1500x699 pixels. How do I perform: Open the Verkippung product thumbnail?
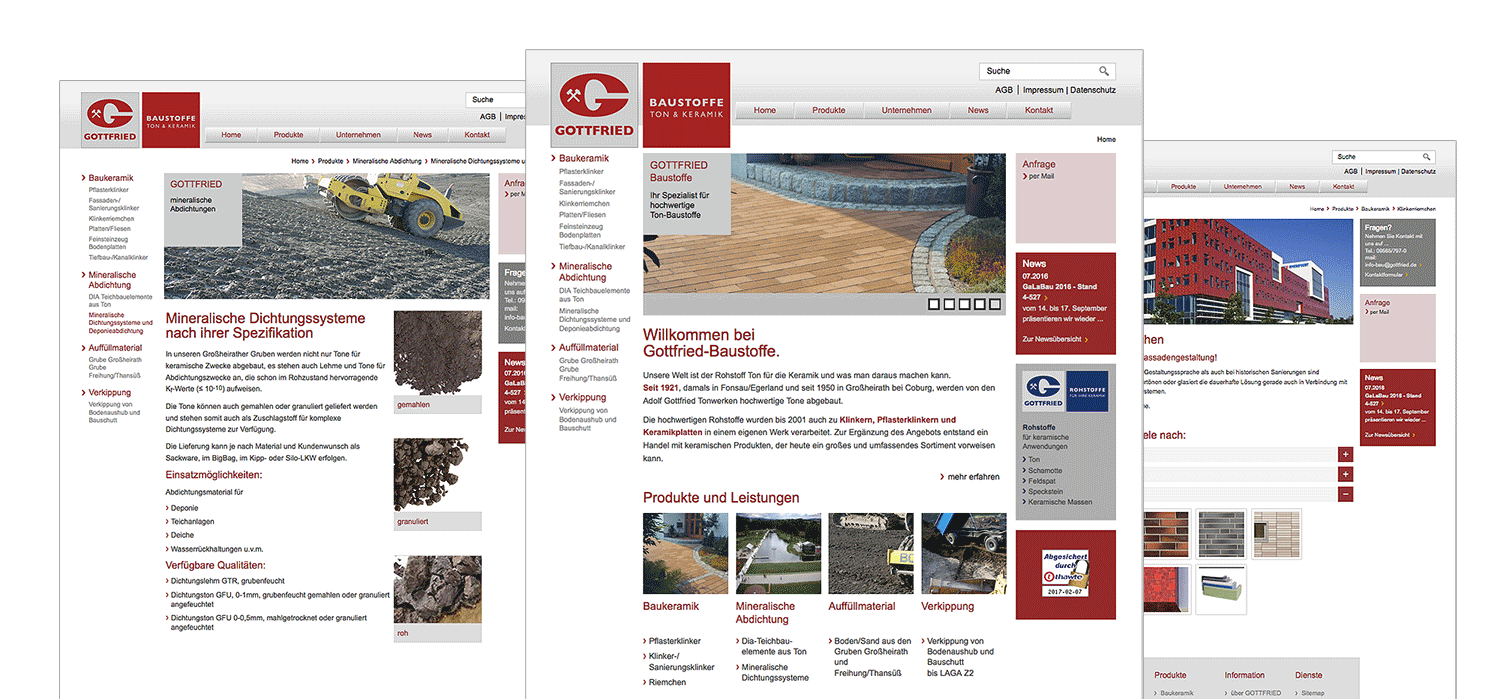click(964, 554)
